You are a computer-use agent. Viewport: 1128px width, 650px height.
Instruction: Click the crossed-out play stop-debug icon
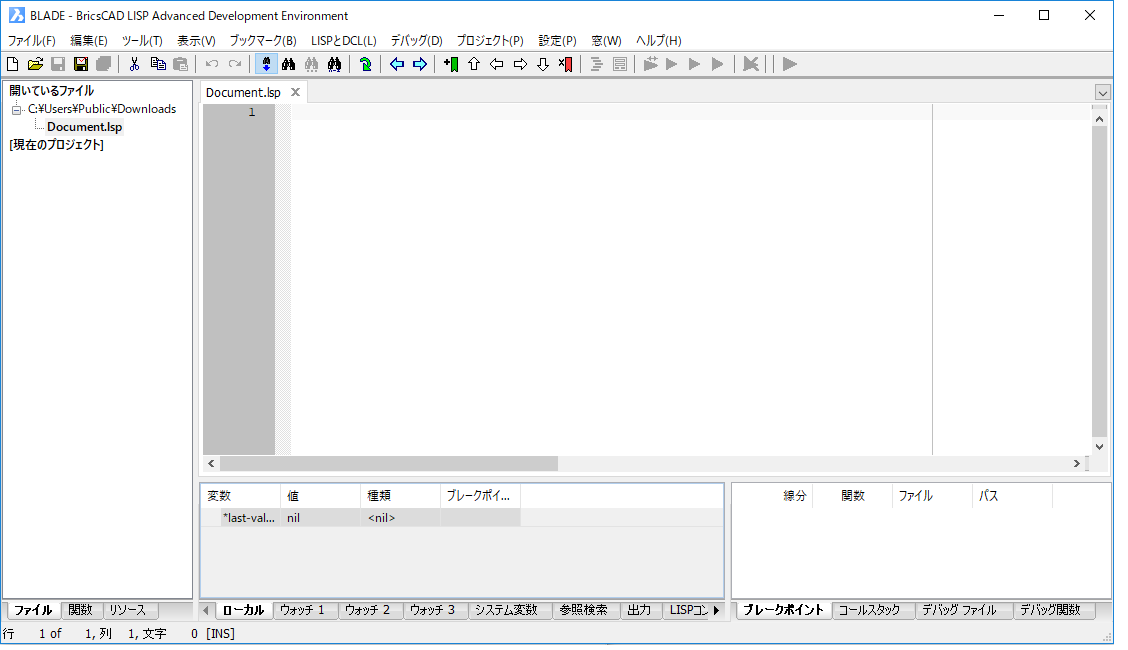pos(751,64)
